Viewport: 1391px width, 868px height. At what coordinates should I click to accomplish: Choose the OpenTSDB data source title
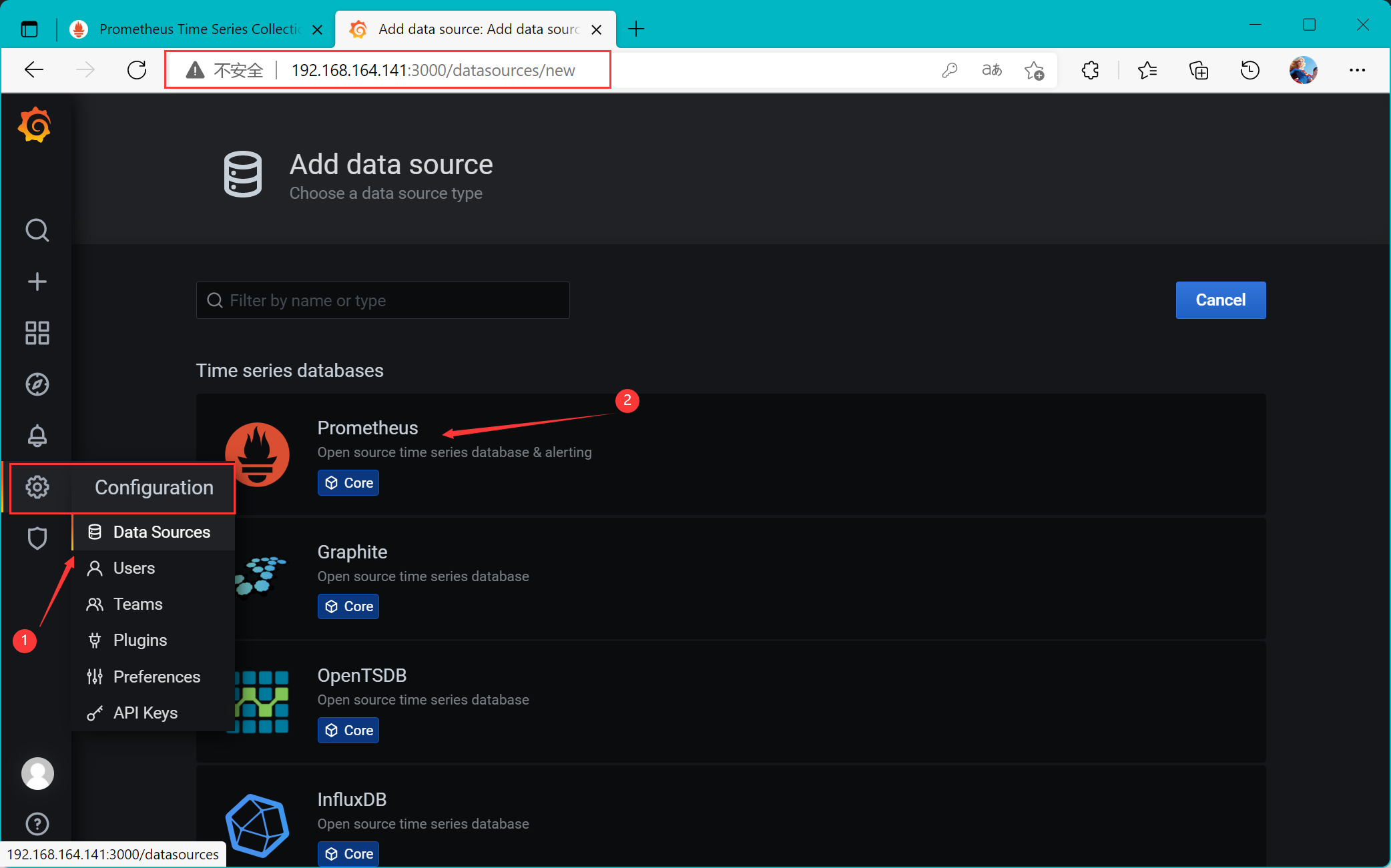click(362, 675)
